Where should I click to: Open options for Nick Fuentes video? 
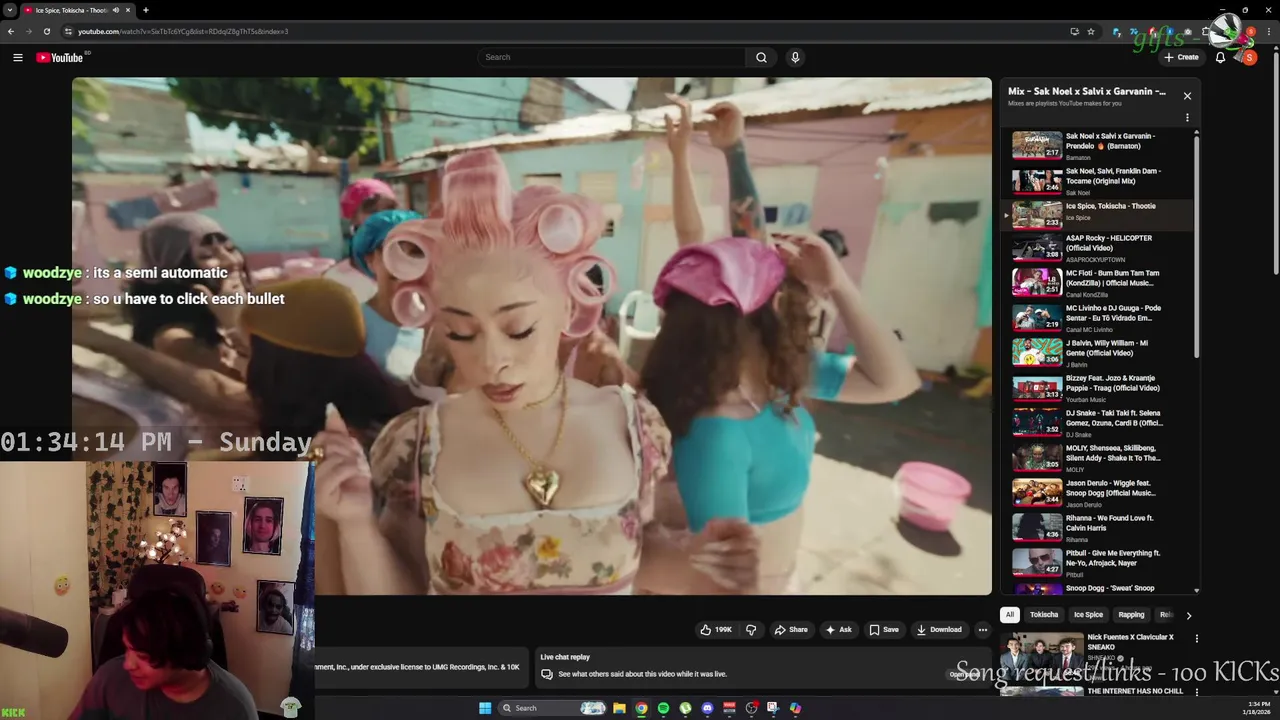1196,639
